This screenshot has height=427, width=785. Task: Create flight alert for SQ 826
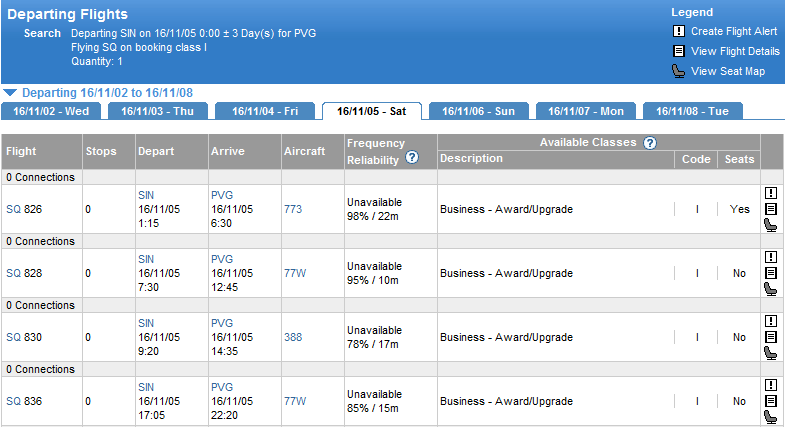point(770,194)
